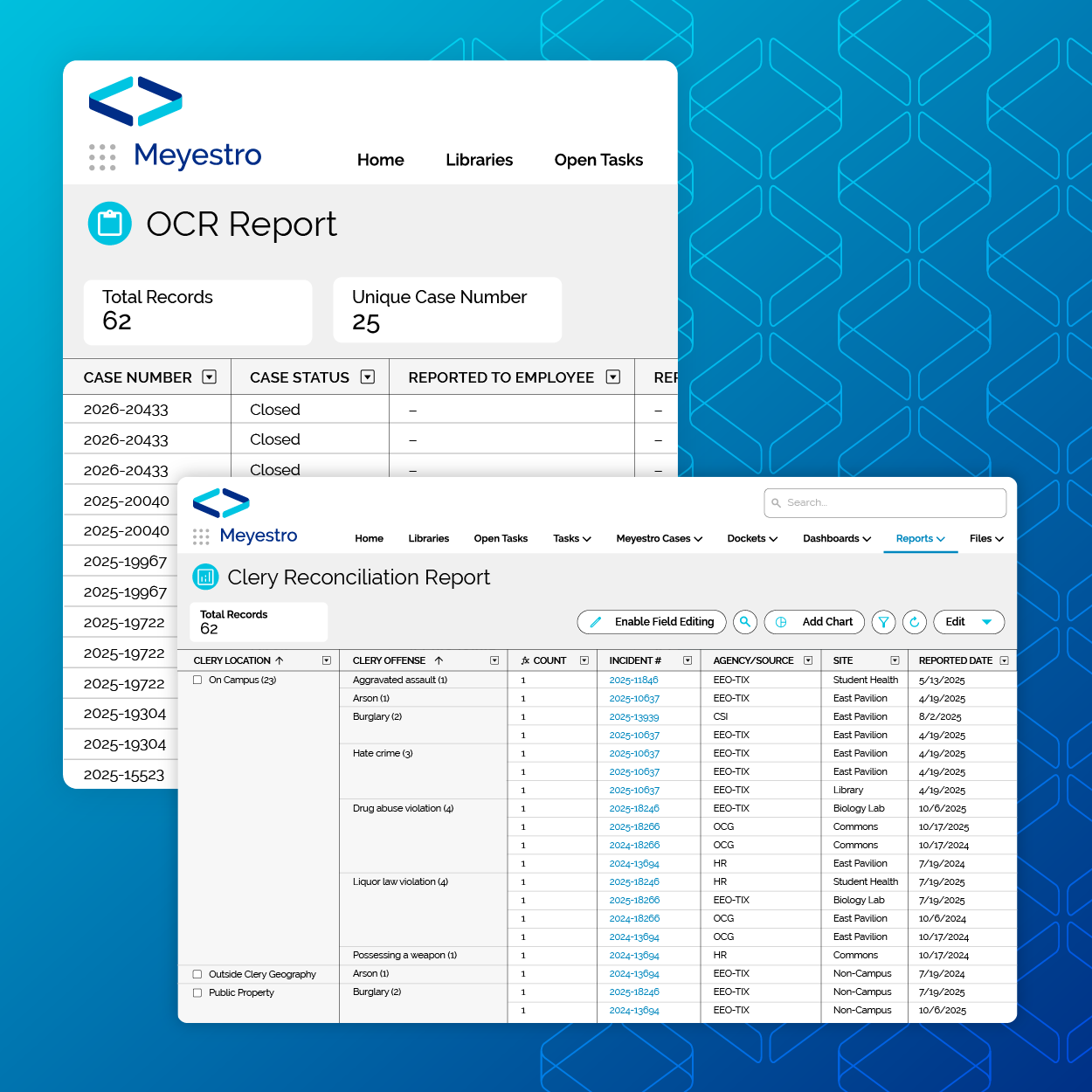Open Libraries in OCR Report window
Image resolution: width=1092 pixels, height=1092 pixels.
[480, 160]
